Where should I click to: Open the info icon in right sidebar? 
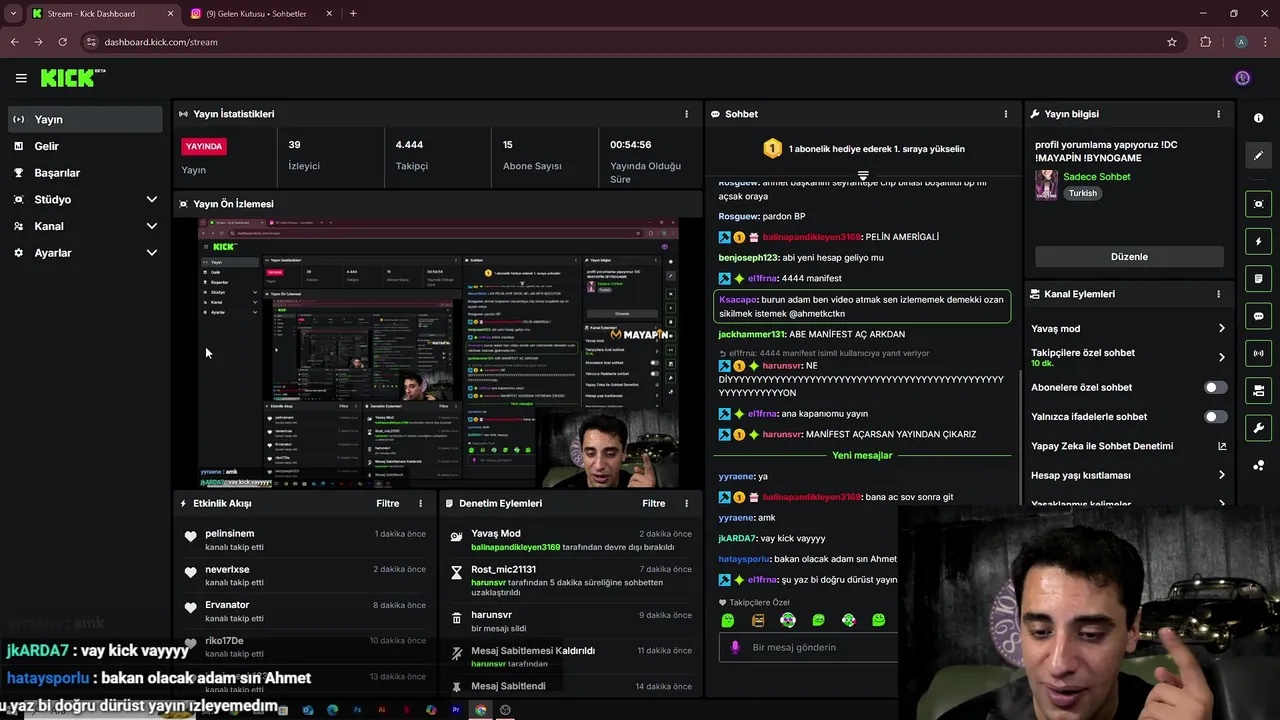[x=1258, y=118]
